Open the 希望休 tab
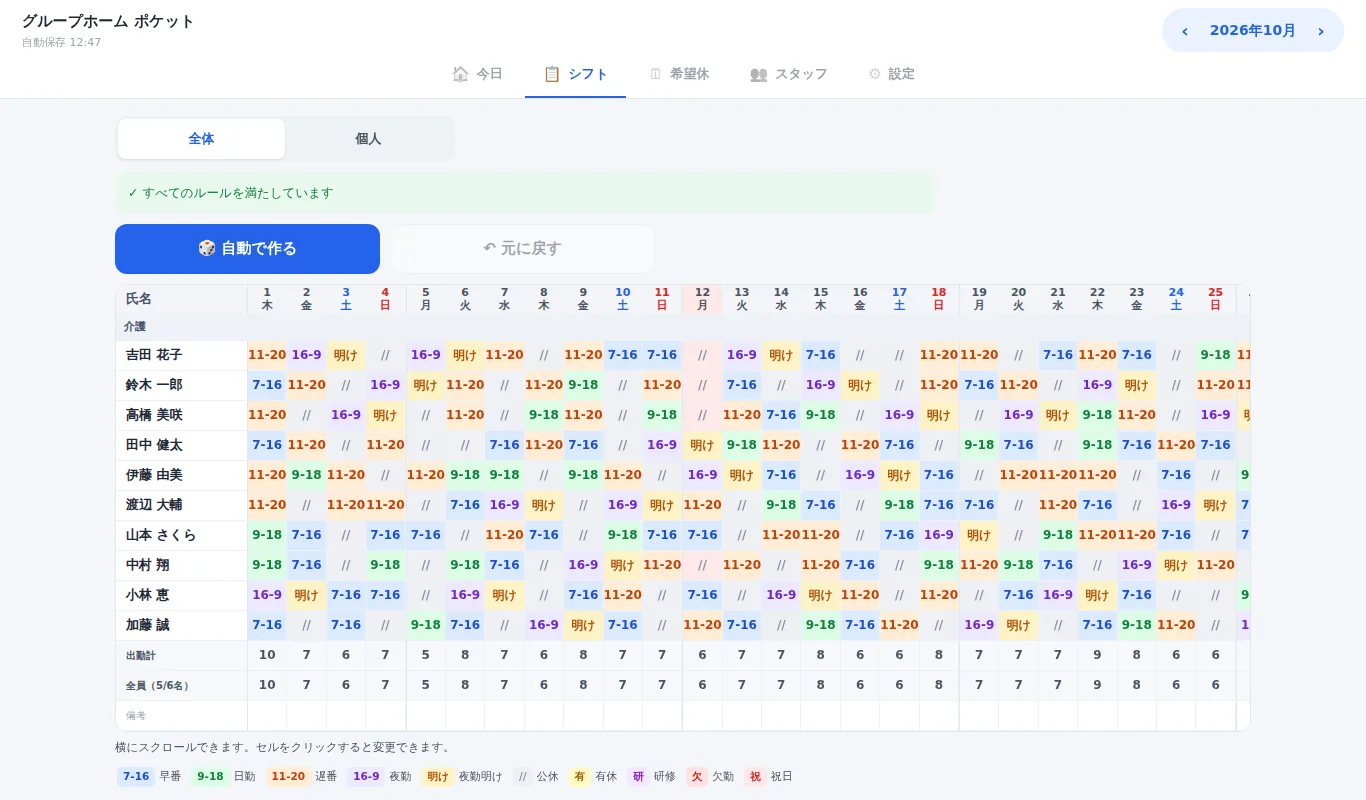1366x800 pixels. tap(679, 74)
